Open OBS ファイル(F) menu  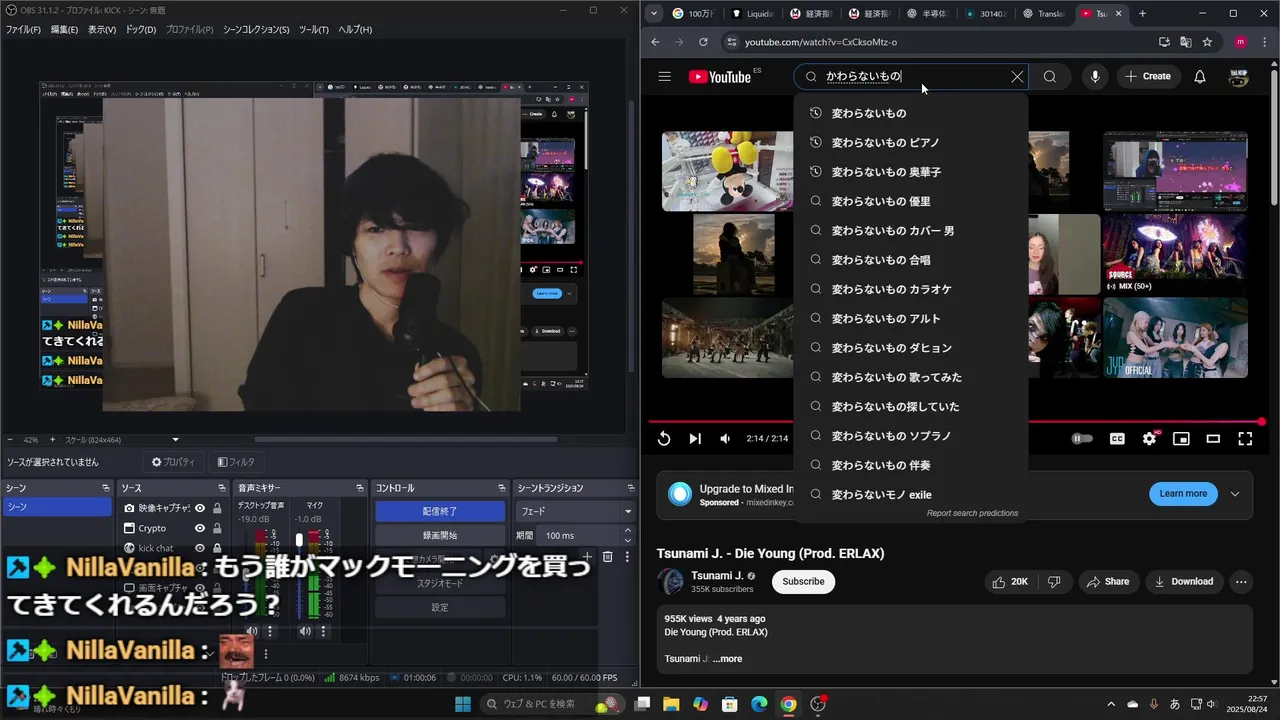pyautogui.click(x=23, y=29)
